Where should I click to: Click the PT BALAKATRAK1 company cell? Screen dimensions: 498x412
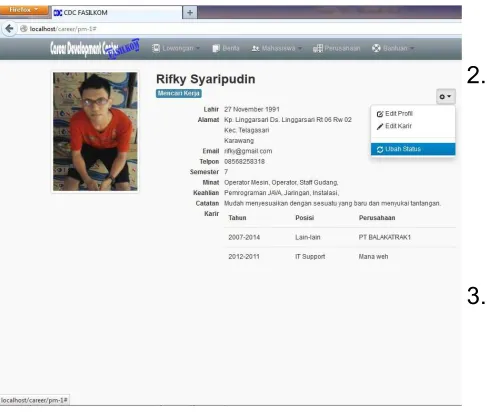click(385, 237)
